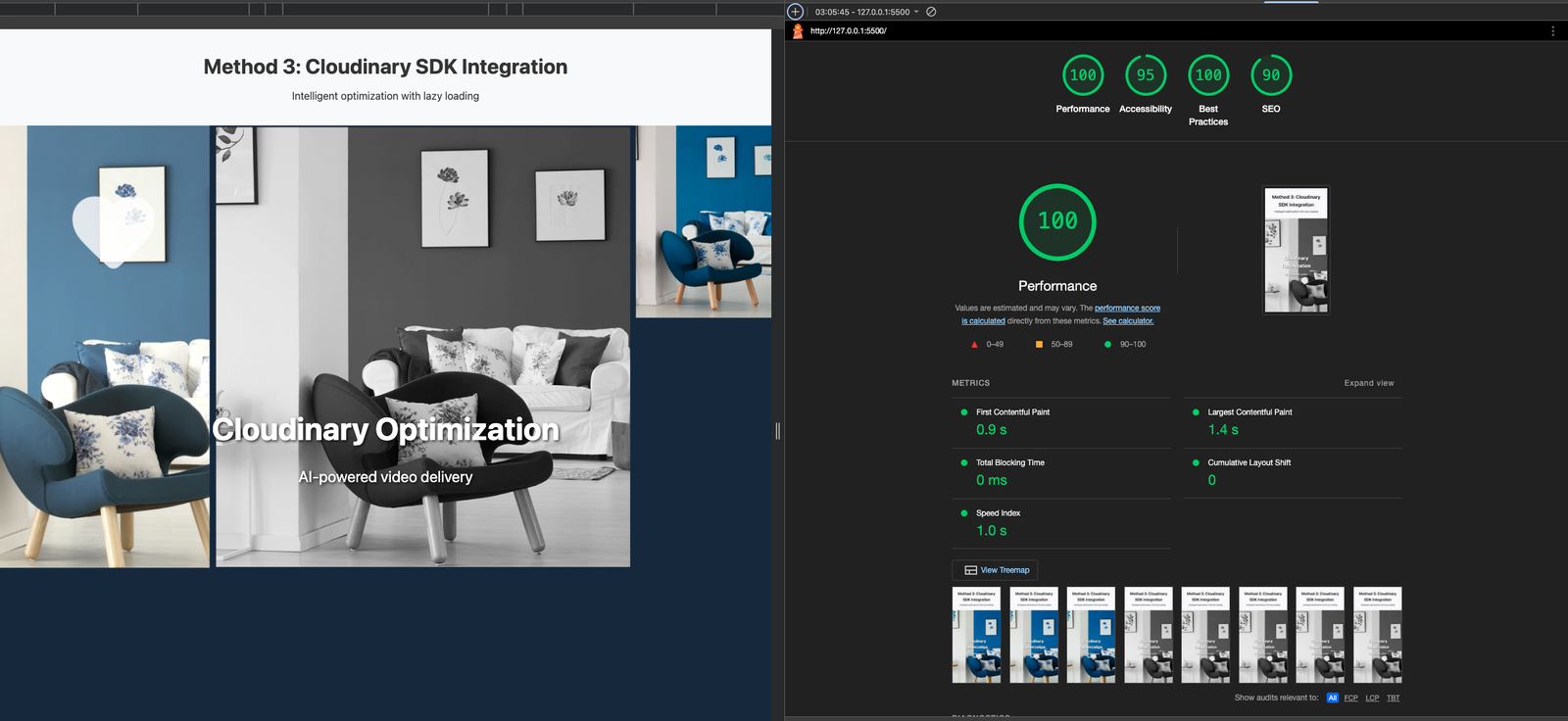
Task: Select the 1.4 s Largest Contentful Paint value
Action: pos(1223,430)
